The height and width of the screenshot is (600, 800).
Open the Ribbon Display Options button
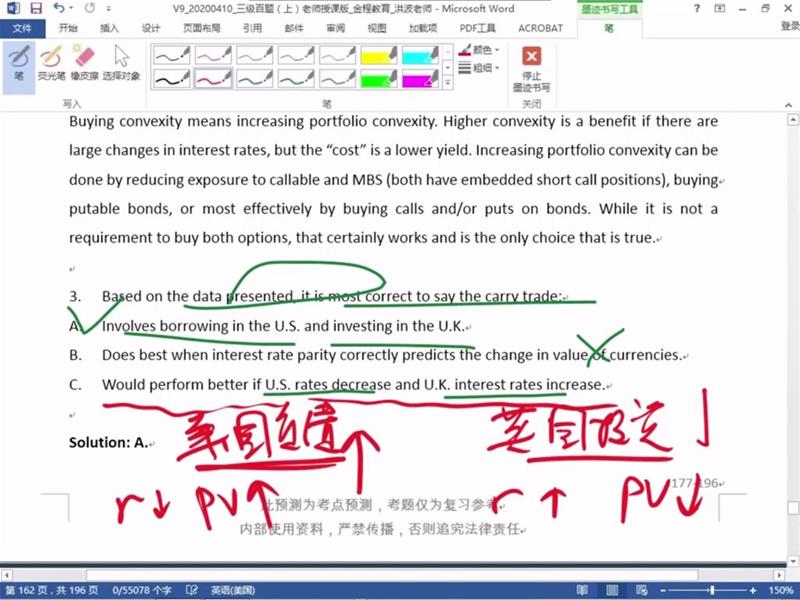click(719, 8)
